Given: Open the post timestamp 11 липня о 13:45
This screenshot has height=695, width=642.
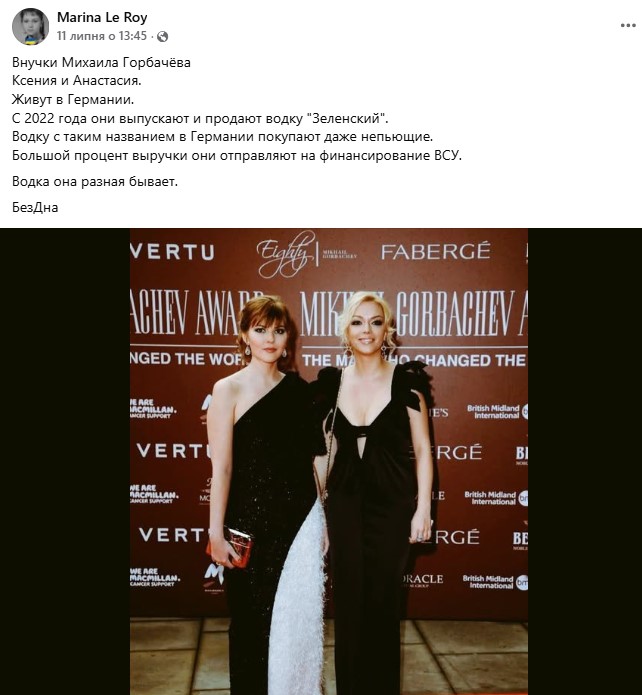Looking at the screenshot, I should [x=102, y=36].
